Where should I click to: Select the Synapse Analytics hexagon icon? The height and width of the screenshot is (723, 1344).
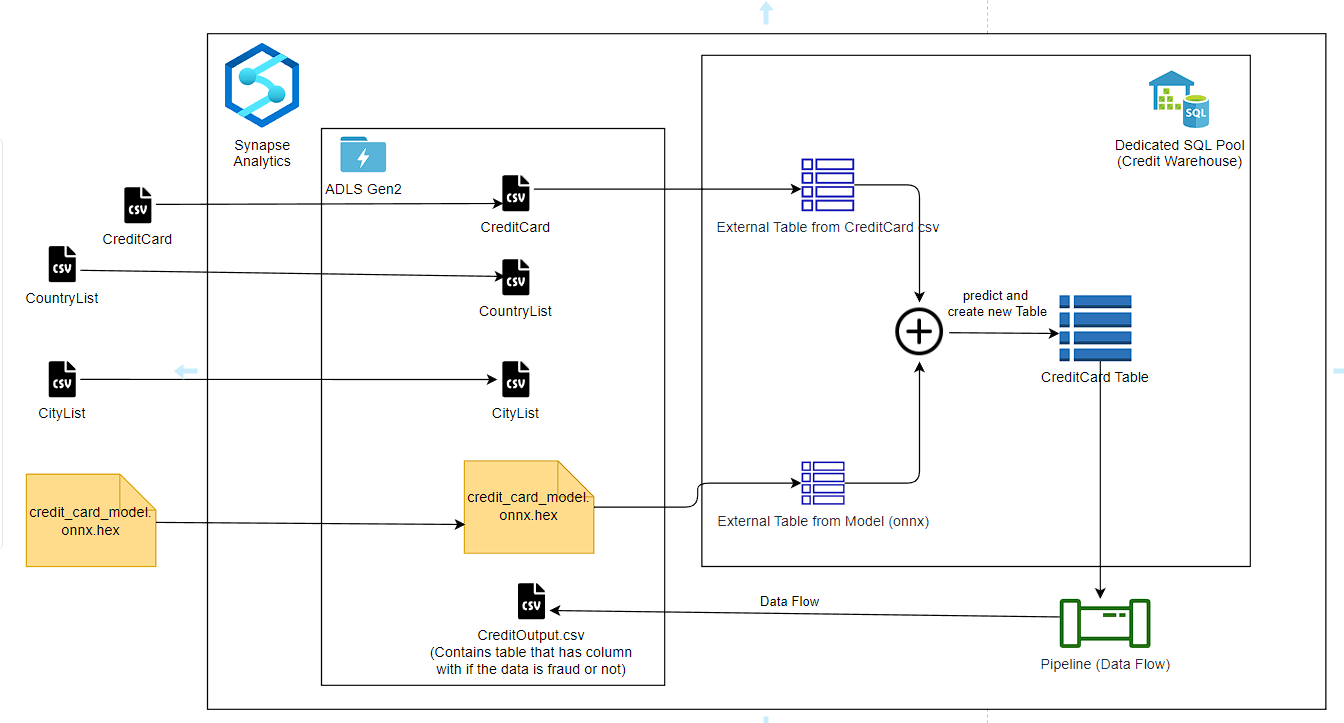click(x=262, y=85)
